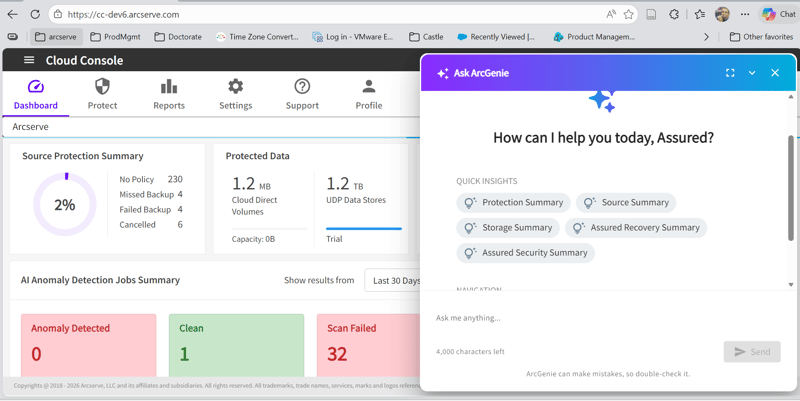This screenshot has height=401, width=800.
Task: Open the read aloud icon in address bar
Action: tap(611, 14)
